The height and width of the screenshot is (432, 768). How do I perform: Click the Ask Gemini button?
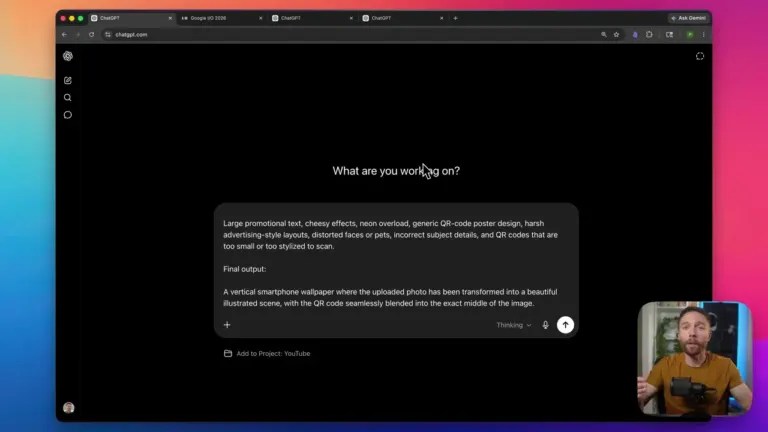pyautogui.click(x=689, y=18)
